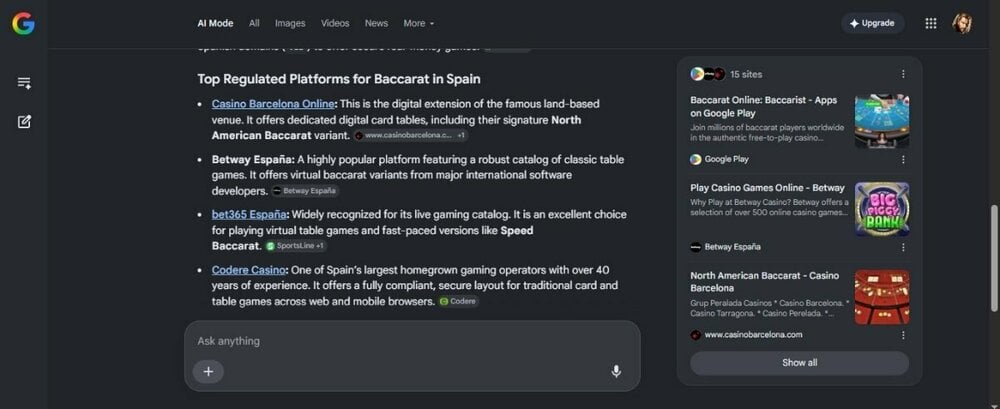
Task: Start a new chat with pencil icon
Action: [24, 121]
